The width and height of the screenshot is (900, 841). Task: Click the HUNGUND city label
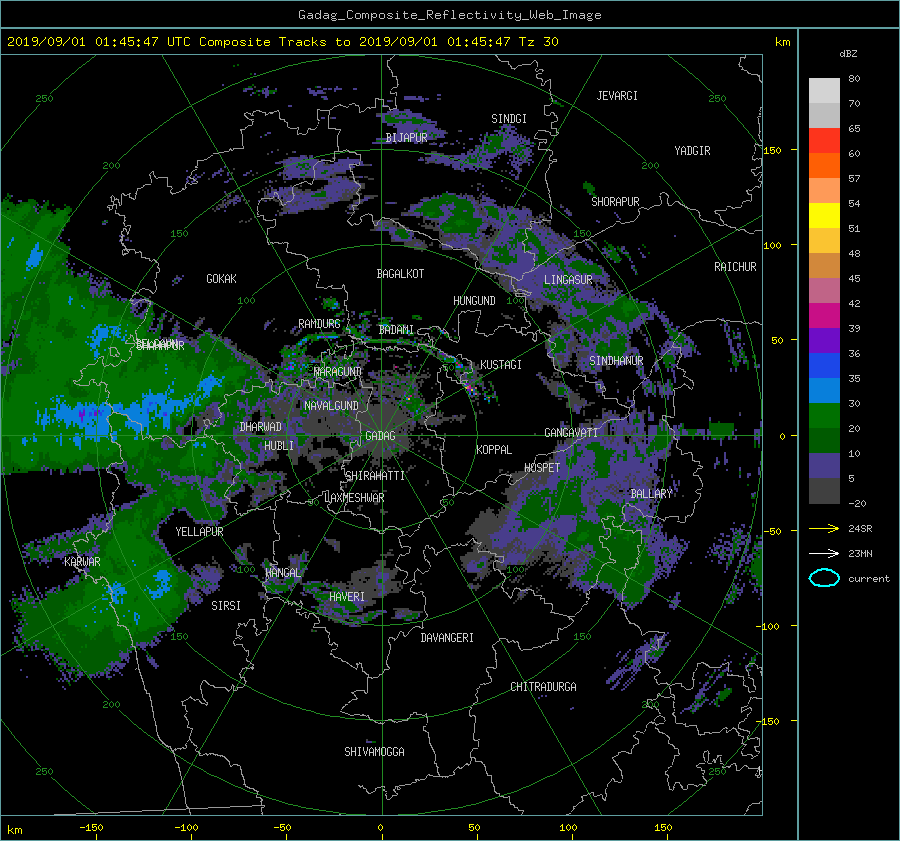coord(474,301)
